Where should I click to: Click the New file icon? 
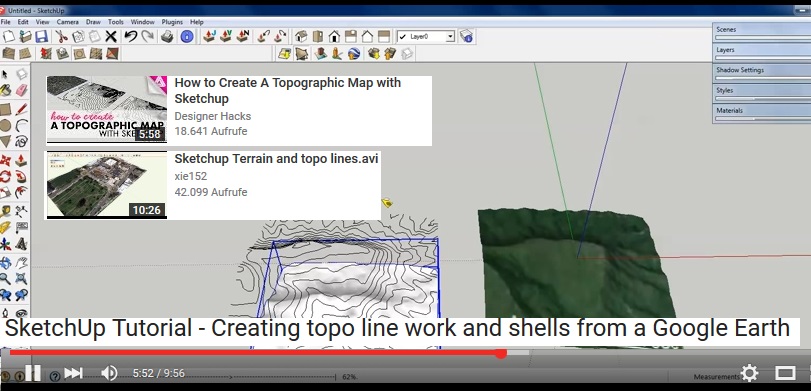click(x=9, y=37)
